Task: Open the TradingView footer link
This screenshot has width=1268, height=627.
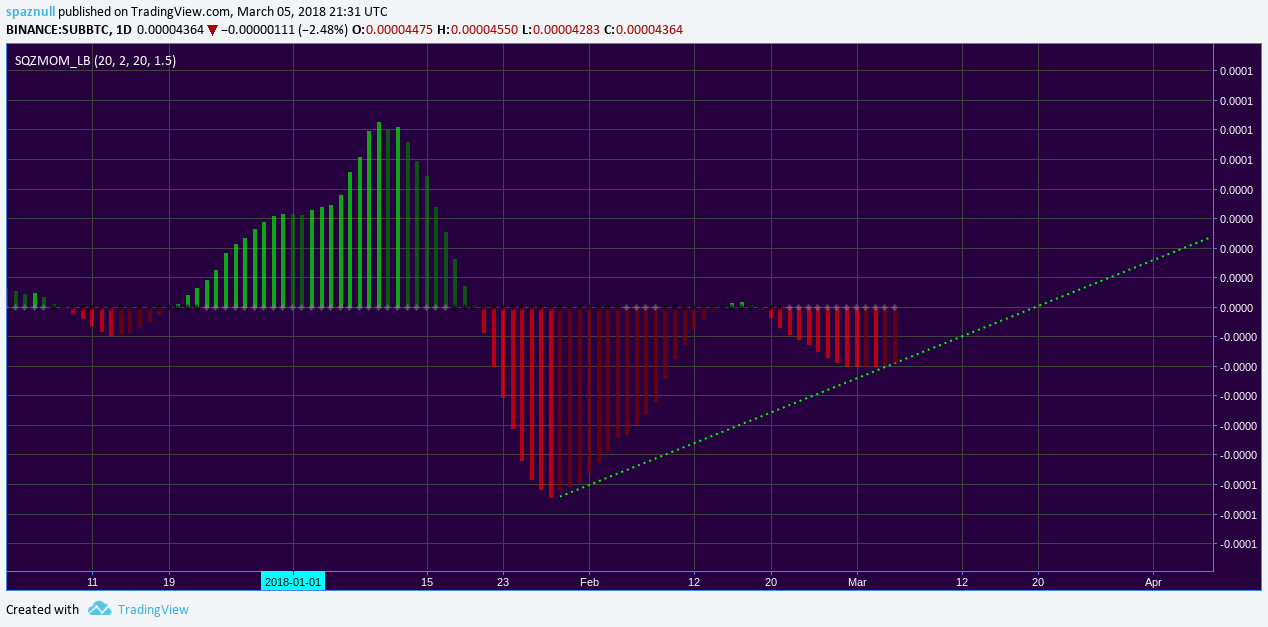Action: 153,609
